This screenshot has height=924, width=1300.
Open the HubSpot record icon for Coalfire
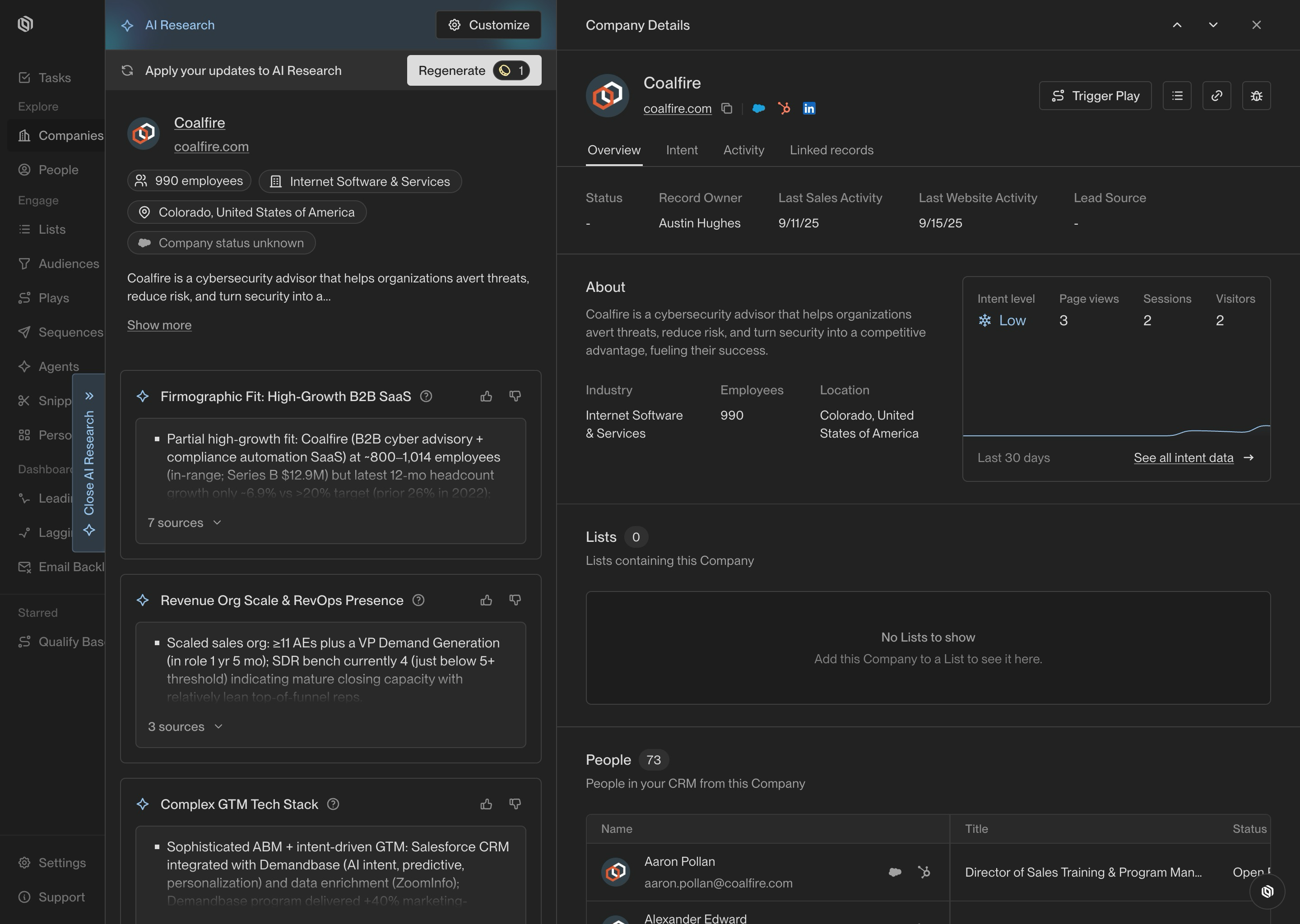point(784,108)
